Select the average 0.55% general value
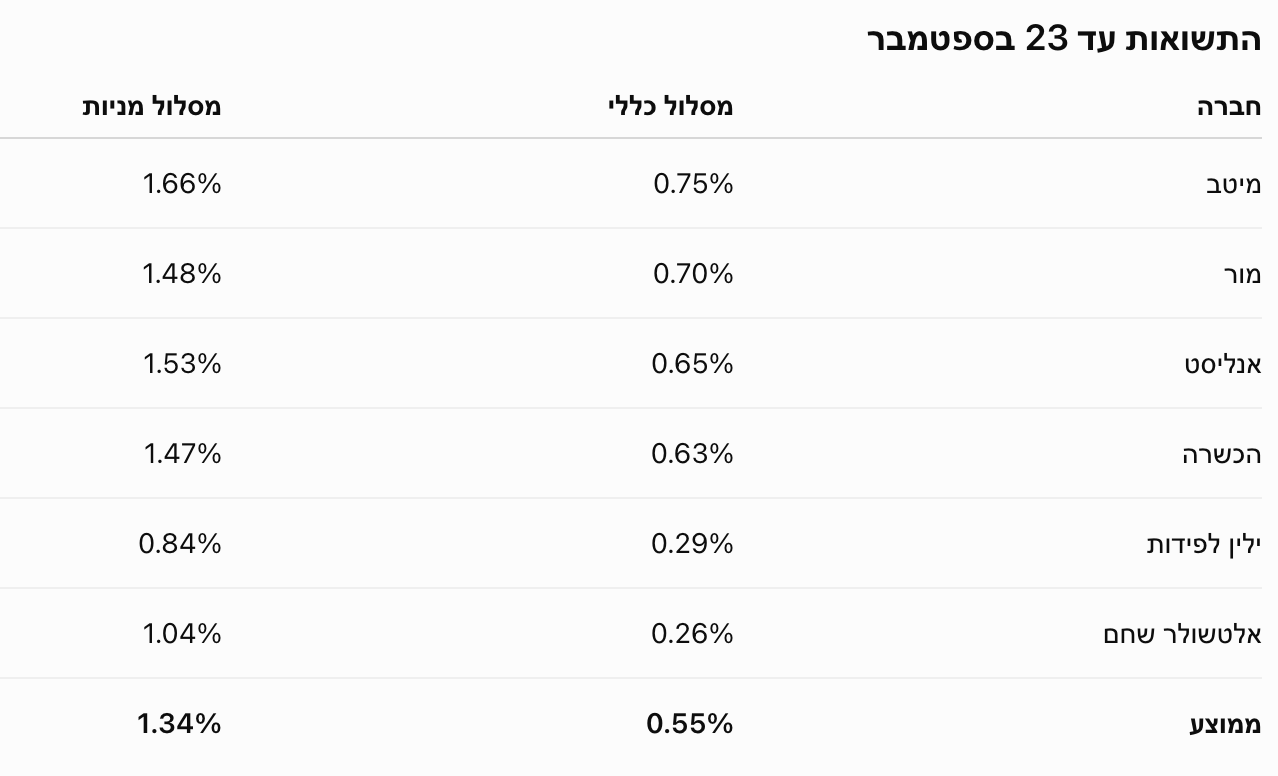This screenshot has height=776, width=1278. [x=690, y=724]
